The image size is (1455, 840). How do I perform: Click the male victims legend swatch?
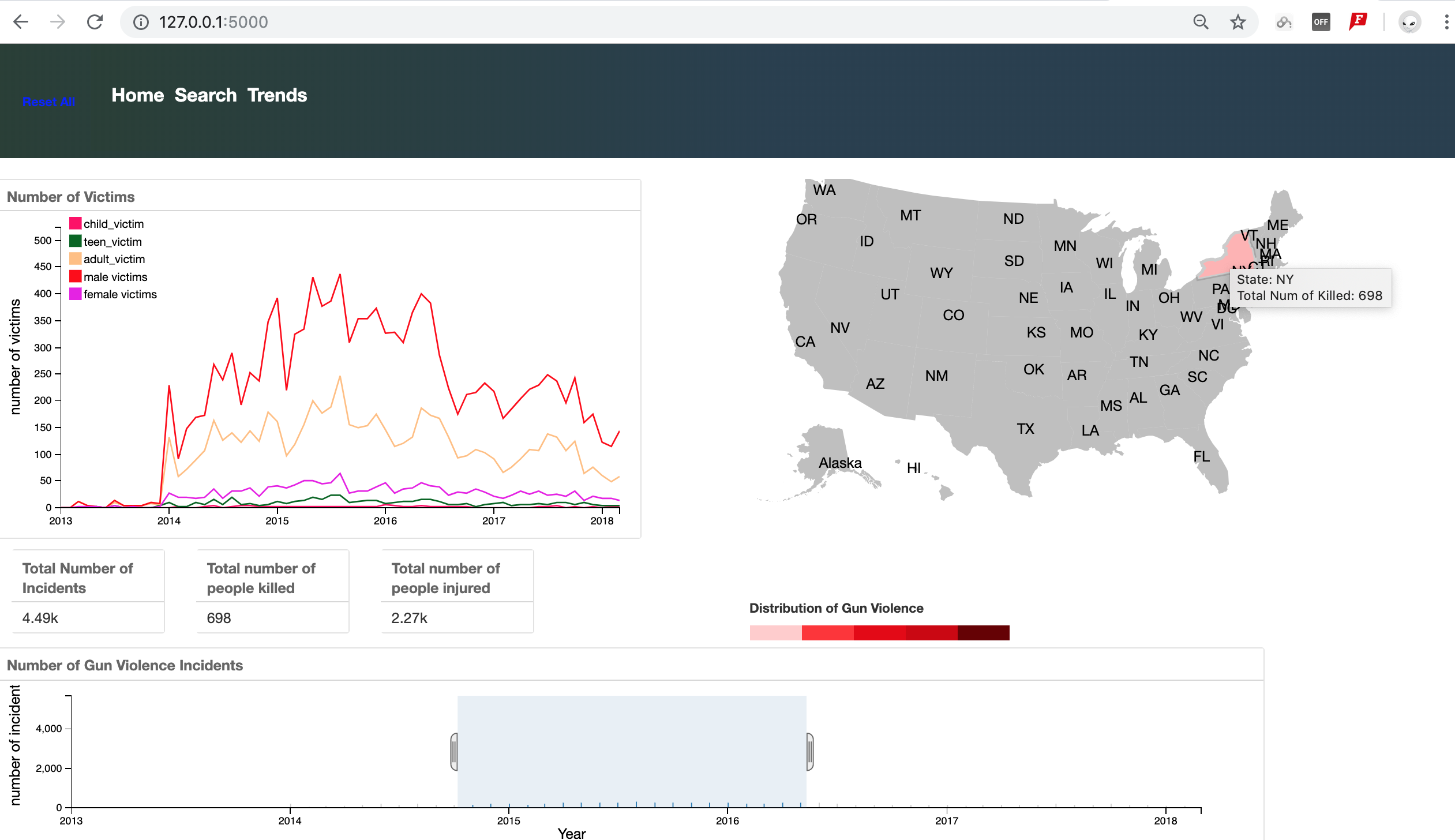75,276
